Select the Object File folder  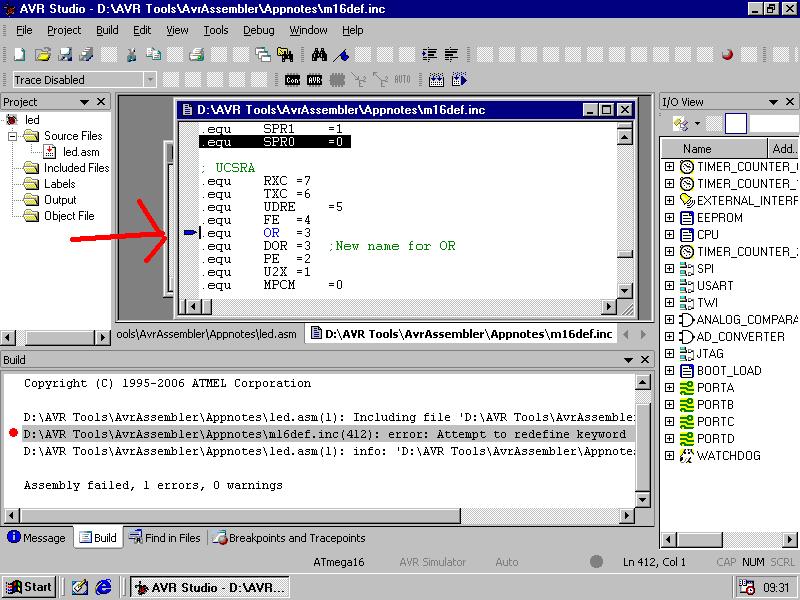coord(69,216)
